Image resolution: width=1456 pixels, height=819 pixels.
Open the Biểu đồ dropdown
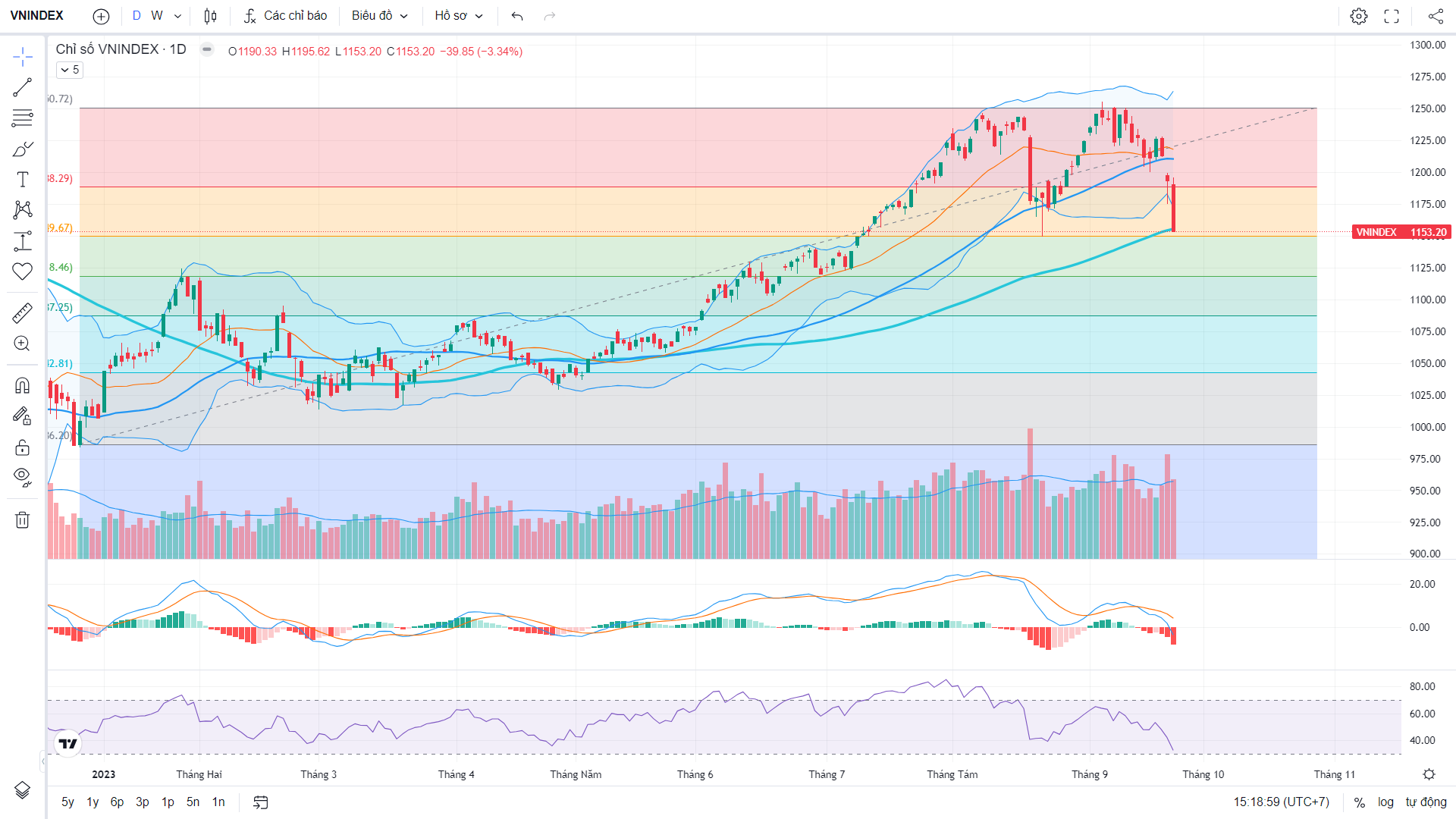pos(380,16)
